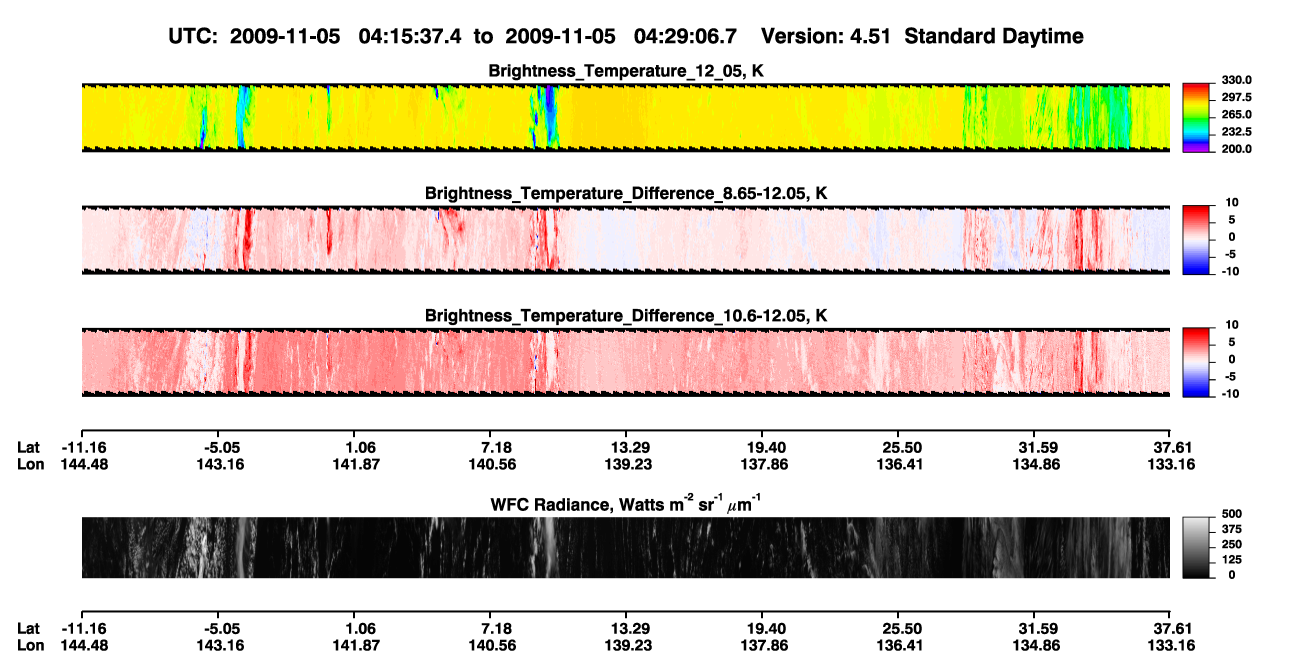Select the red-blue colorbar of the 8.65-12.05 panel
The height and width of the screenshot is (667, 1300).
tap(1196, 240)
